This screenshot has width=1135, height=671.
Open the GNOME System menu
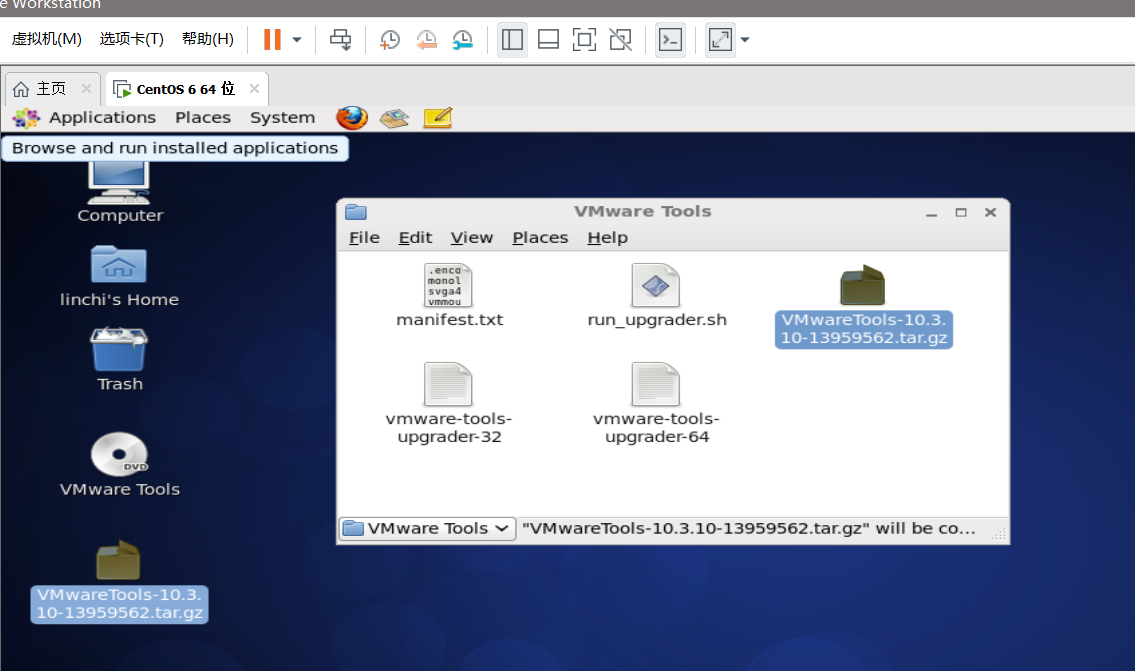point(282,117)
